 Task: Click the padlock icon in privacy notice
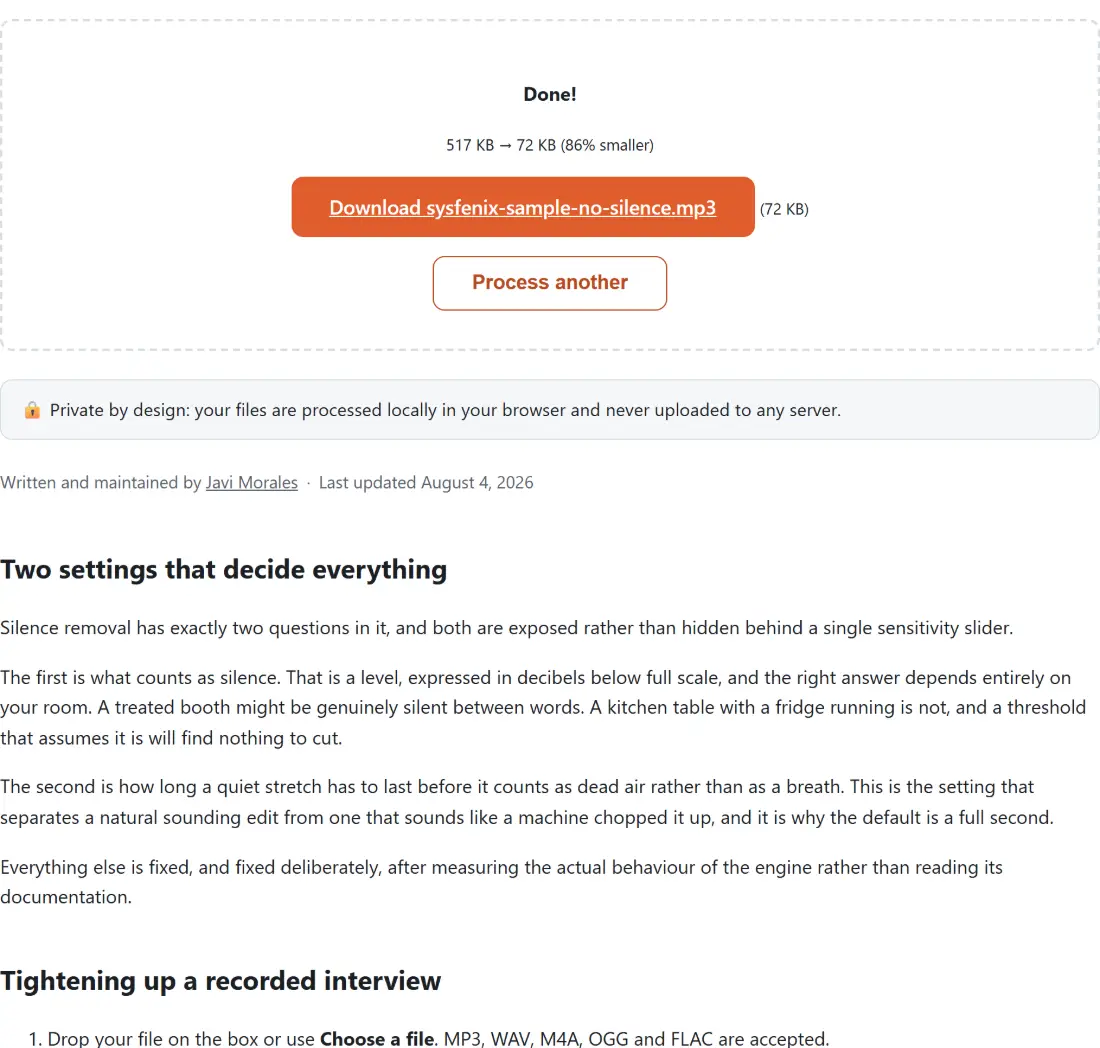32,410
